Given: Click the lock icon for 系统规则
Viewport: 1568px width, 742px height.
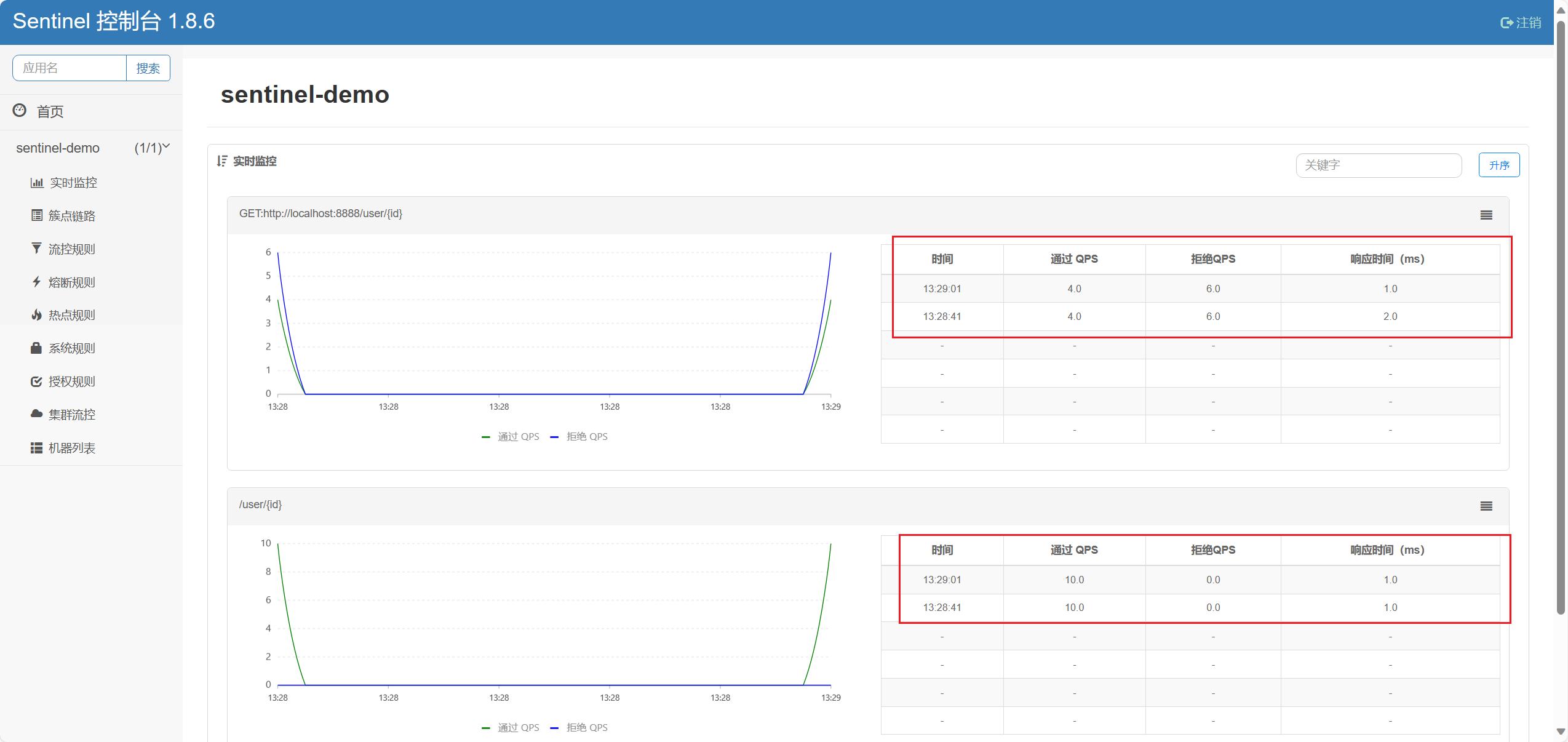Looking at the screenshot, I should (37, 348).
